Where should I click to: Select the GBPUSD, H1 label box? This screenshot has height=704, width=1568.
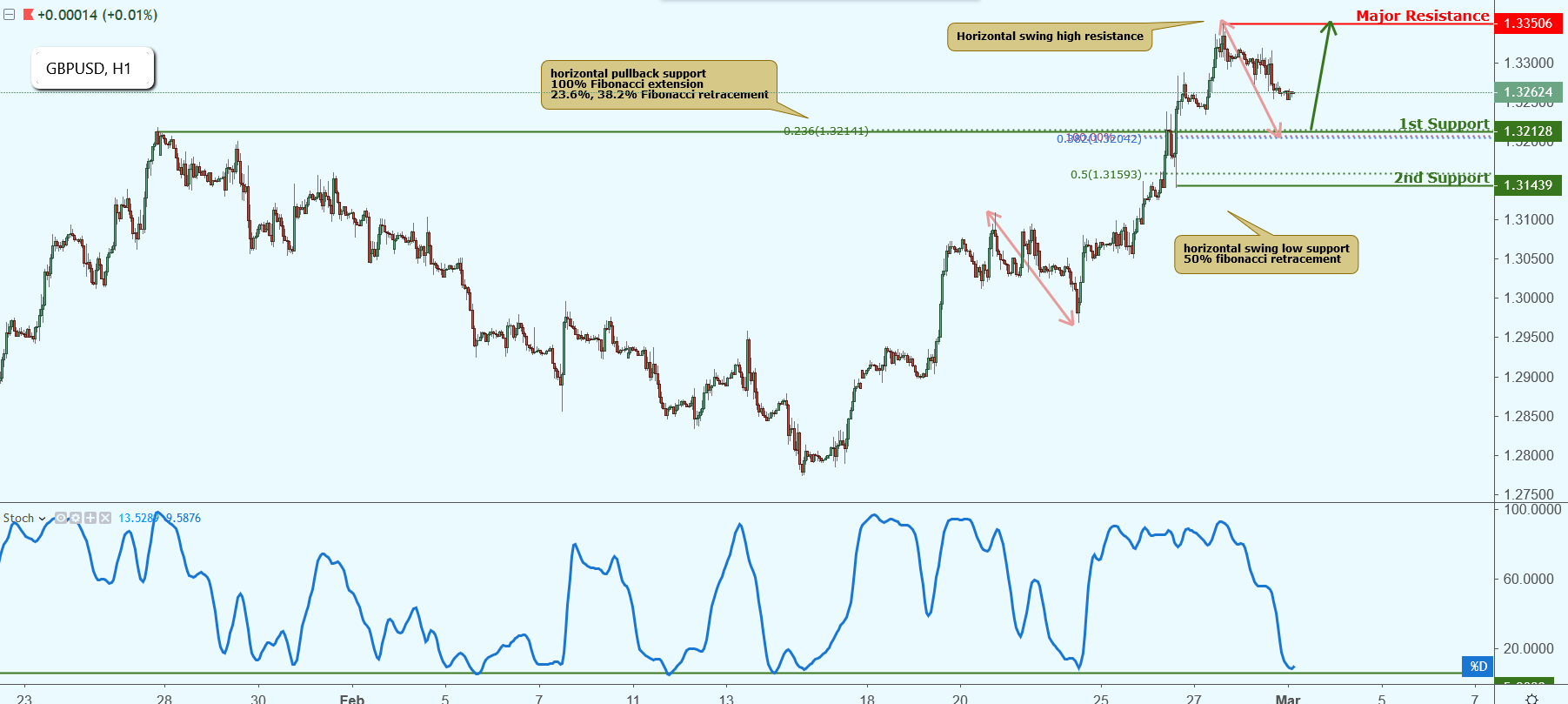click(93, 69)
